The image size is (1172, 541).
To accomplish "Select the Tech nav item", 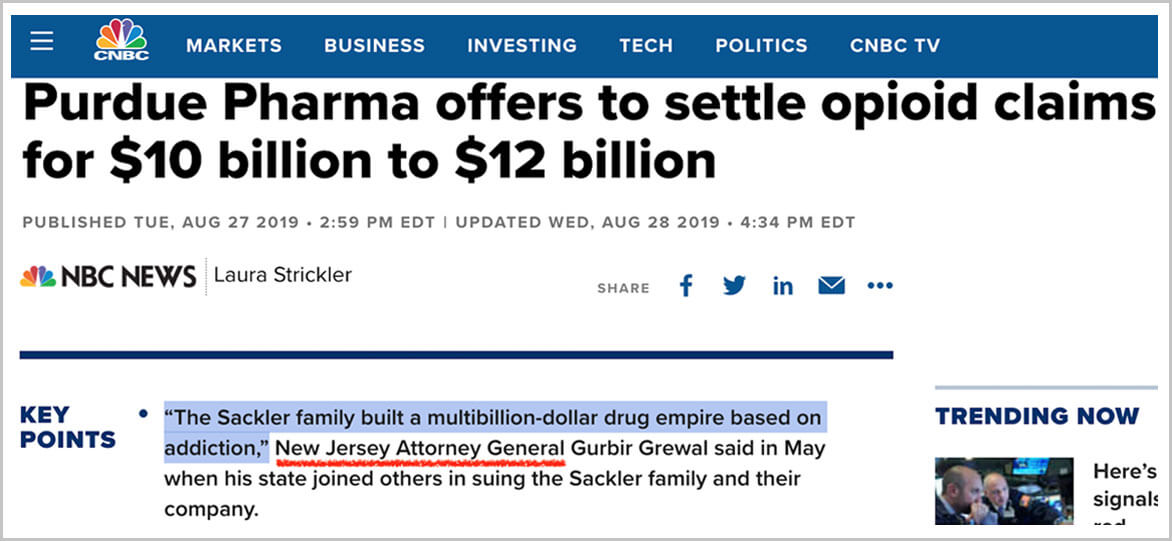I will click(645, 45).
